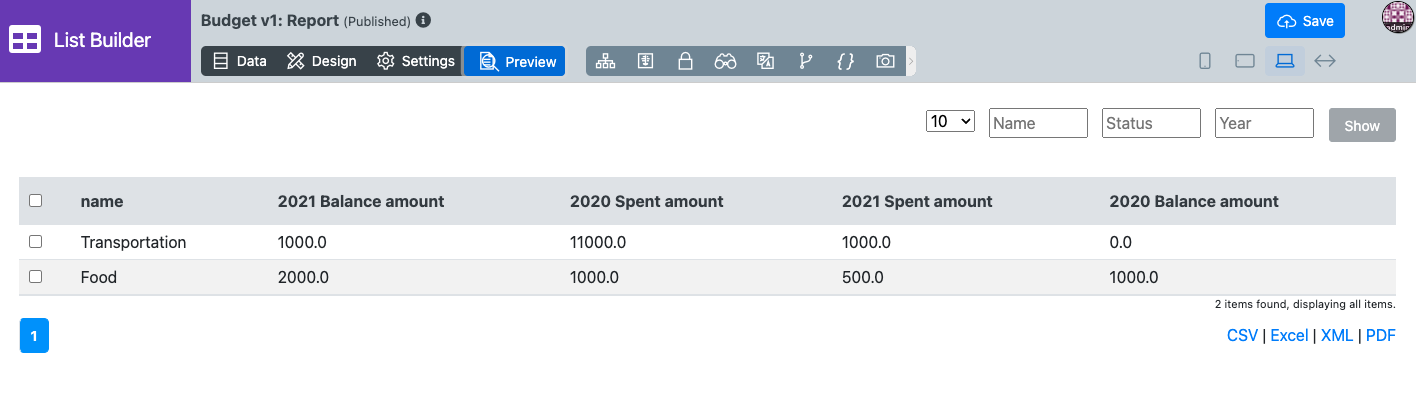Click the git branch icon
Viewport: 1416px width, 420px height.
tap(805, 61)
